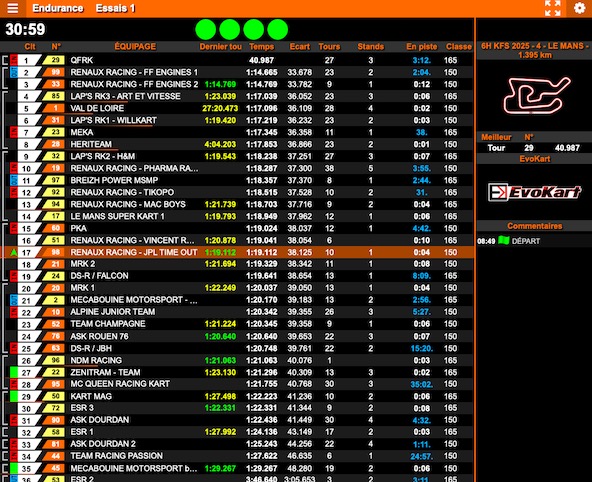592x482 pixels.
Task: Click the Dernier tour column header
Action: 220,46
